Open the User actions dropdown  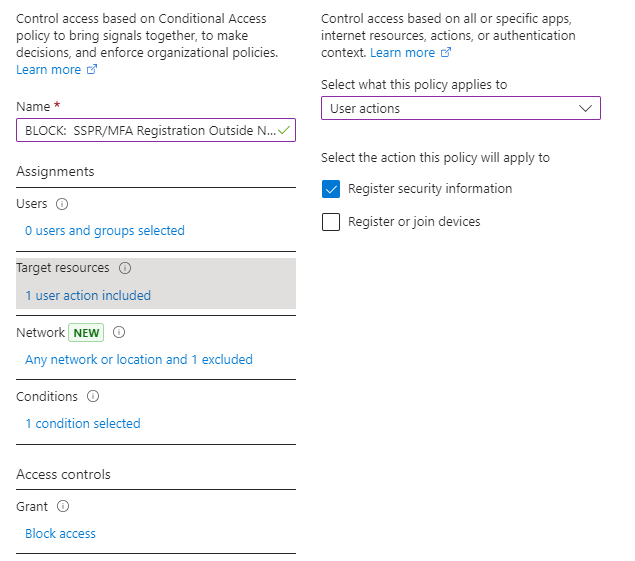coord(461,108)
